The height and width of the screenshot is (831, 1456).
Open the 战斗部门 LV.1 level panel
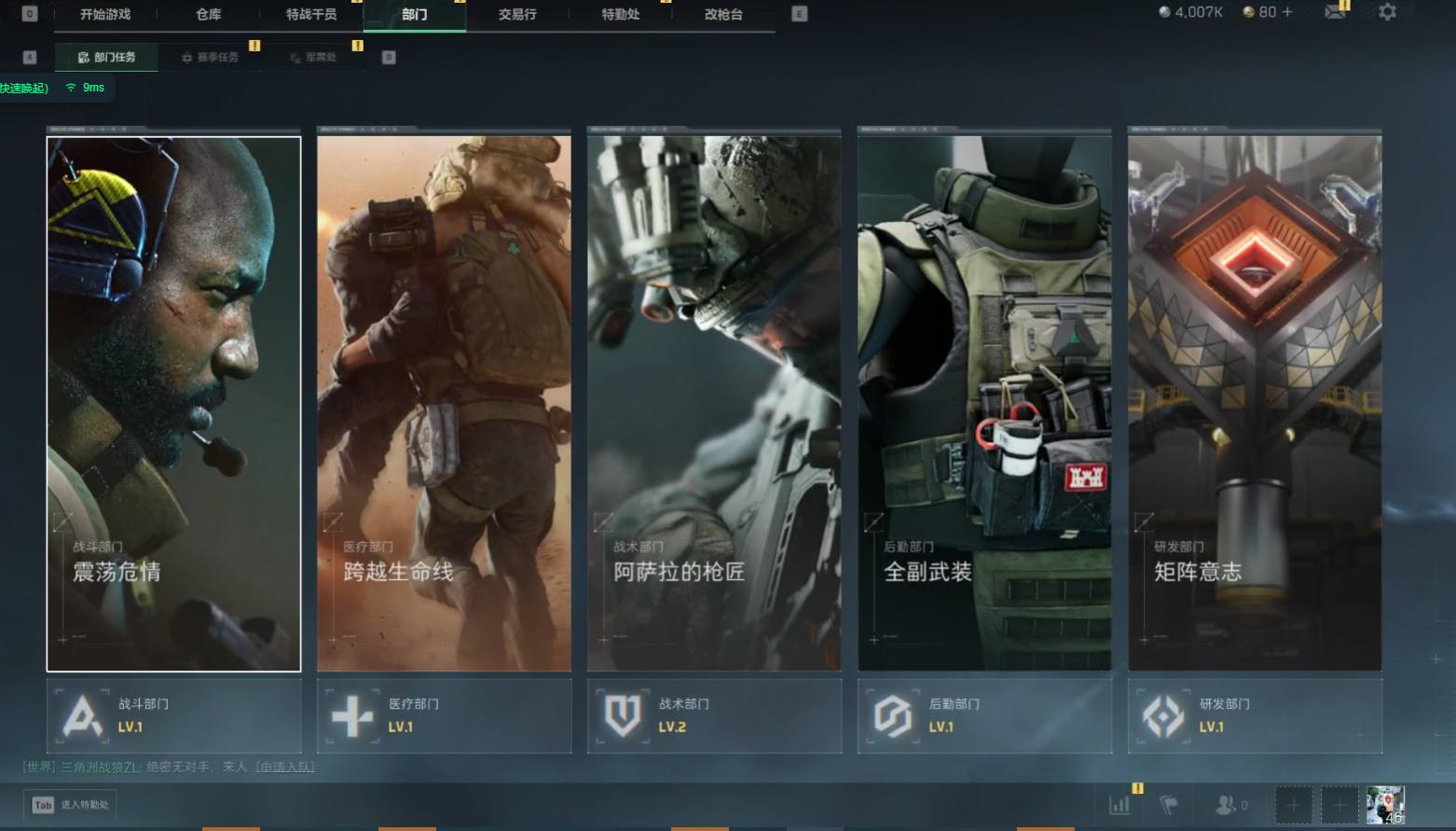174,716
